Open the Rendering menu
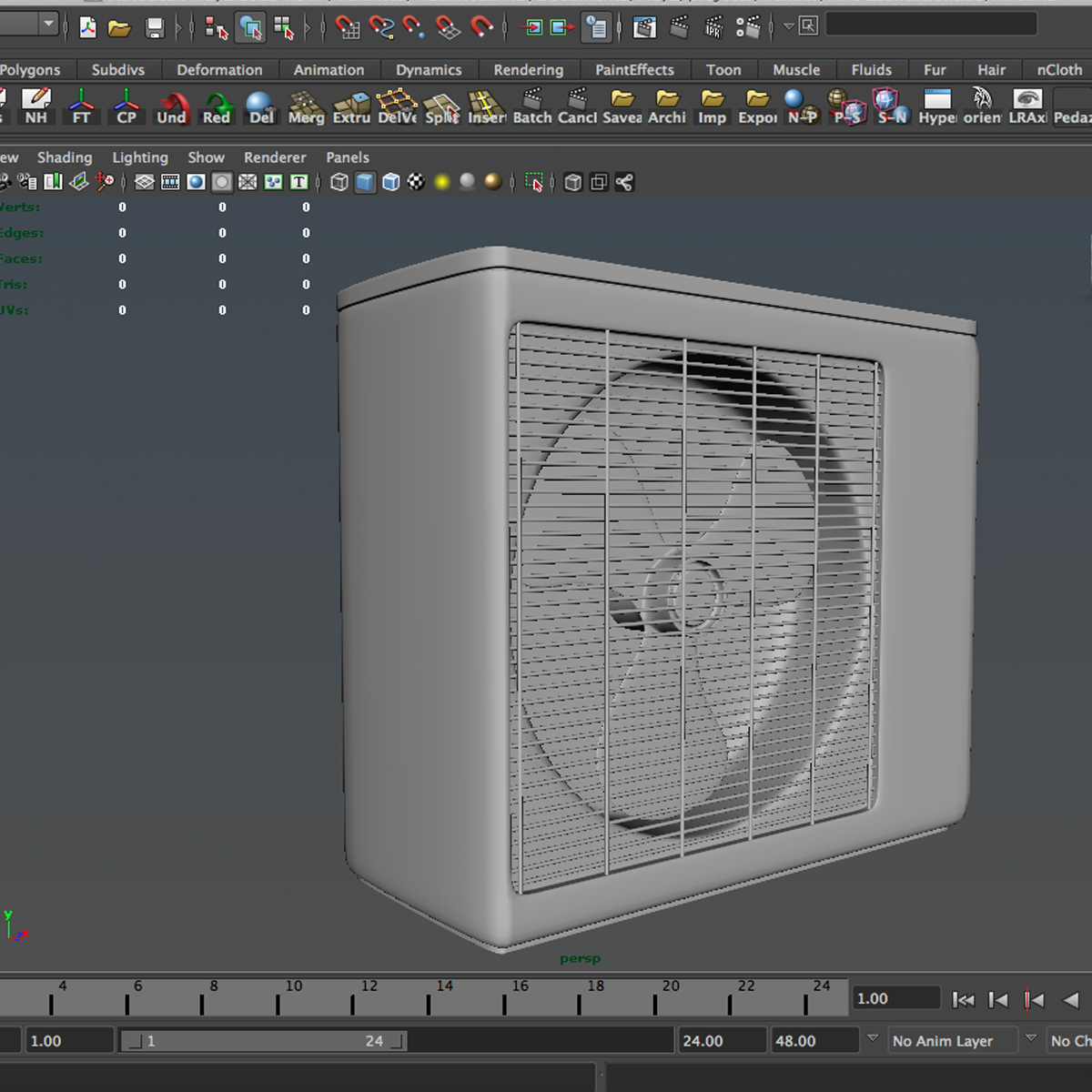Image resolution: width=1092 pixels, height=1092 pixels. (x=528, y=69)
